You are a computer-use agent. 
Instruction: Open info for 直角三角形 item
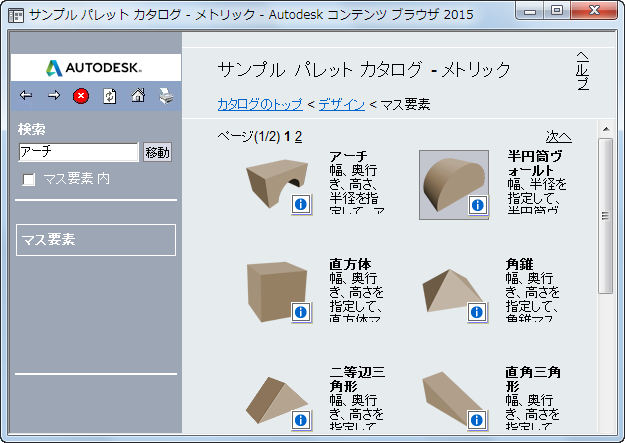(477, 420)
